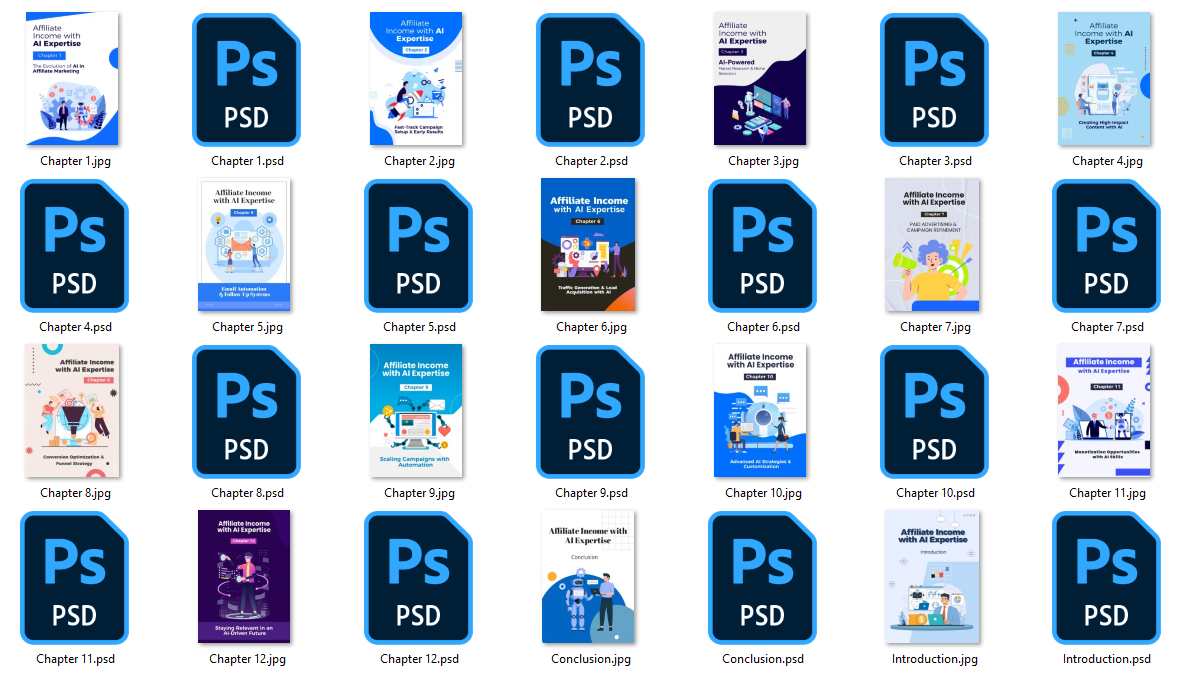Click the Chapter 2.psd file icon
Screen dimensions: 1187x689
click(x=590, y=80)
